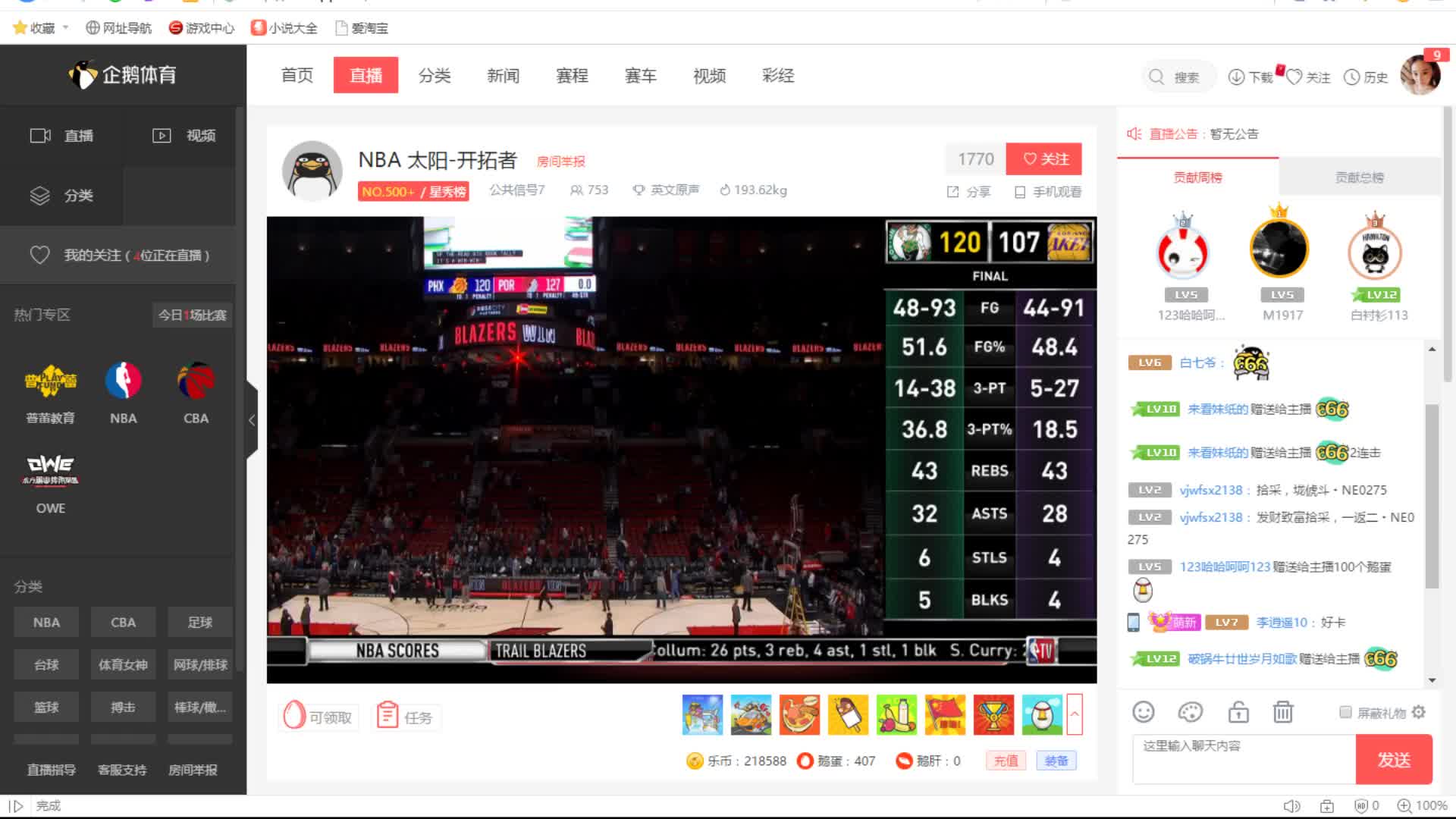Open the 赛程 navigation menu item
Screen dimensions: 1456x819
(x=572, y=76)
